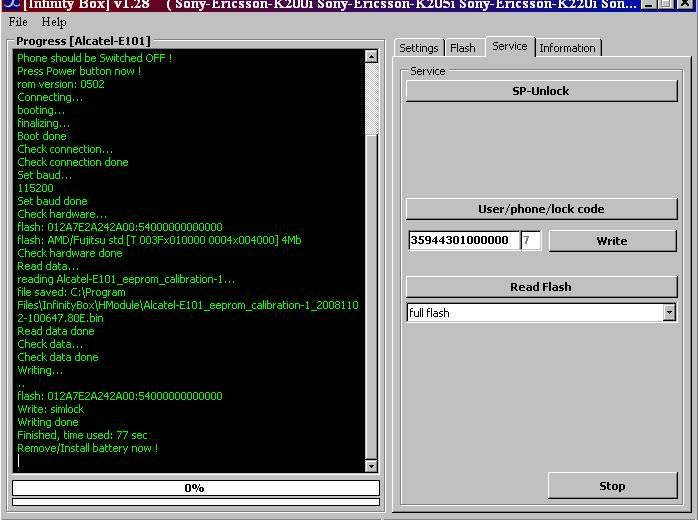The image size is (698, 520).
Task: Open the Help menu
Action: [x=54, y=22]
